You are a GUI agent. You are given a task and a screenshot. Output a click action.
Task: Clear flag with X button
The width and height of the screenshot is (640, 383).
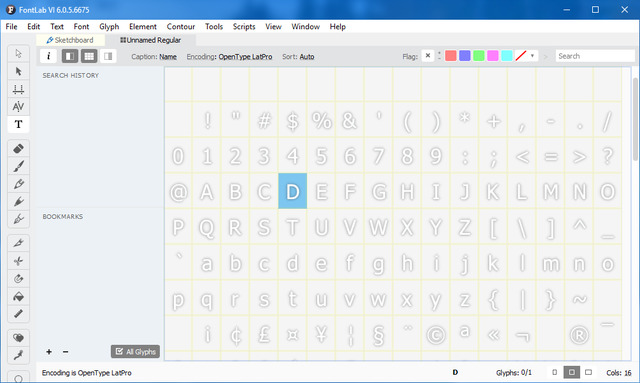pos(428,56)
